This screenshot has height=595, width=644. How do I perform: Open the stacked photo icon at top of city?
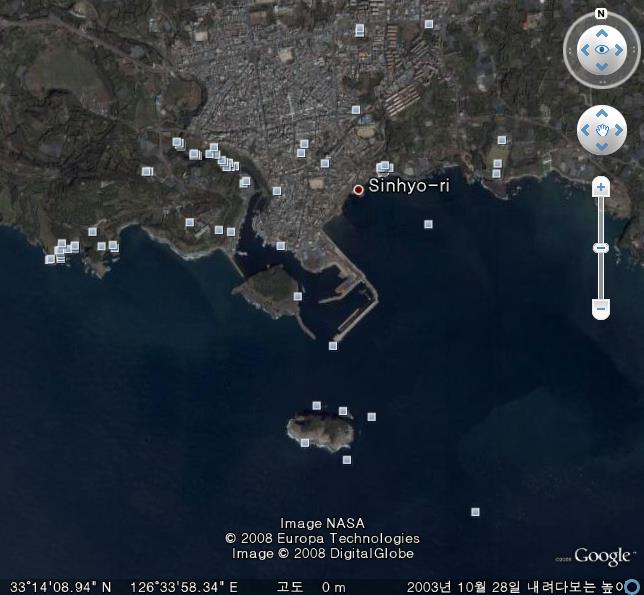point(359,30)
